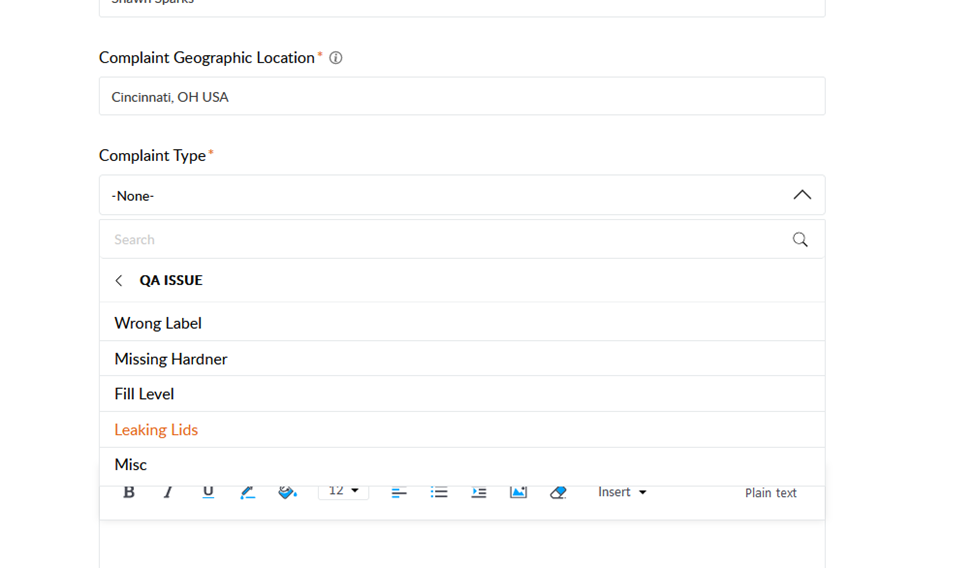
Task: Toggle italic text formatting
Action: [168, 492]
